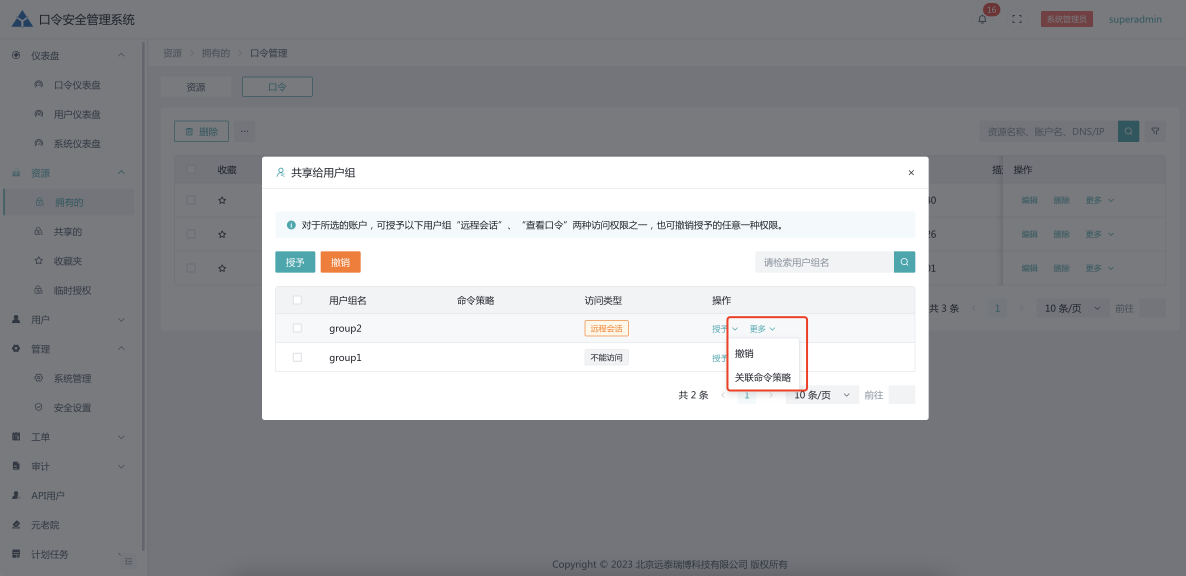Click the notification bell icon
1186x576 pixels.
tap(982, 19)
